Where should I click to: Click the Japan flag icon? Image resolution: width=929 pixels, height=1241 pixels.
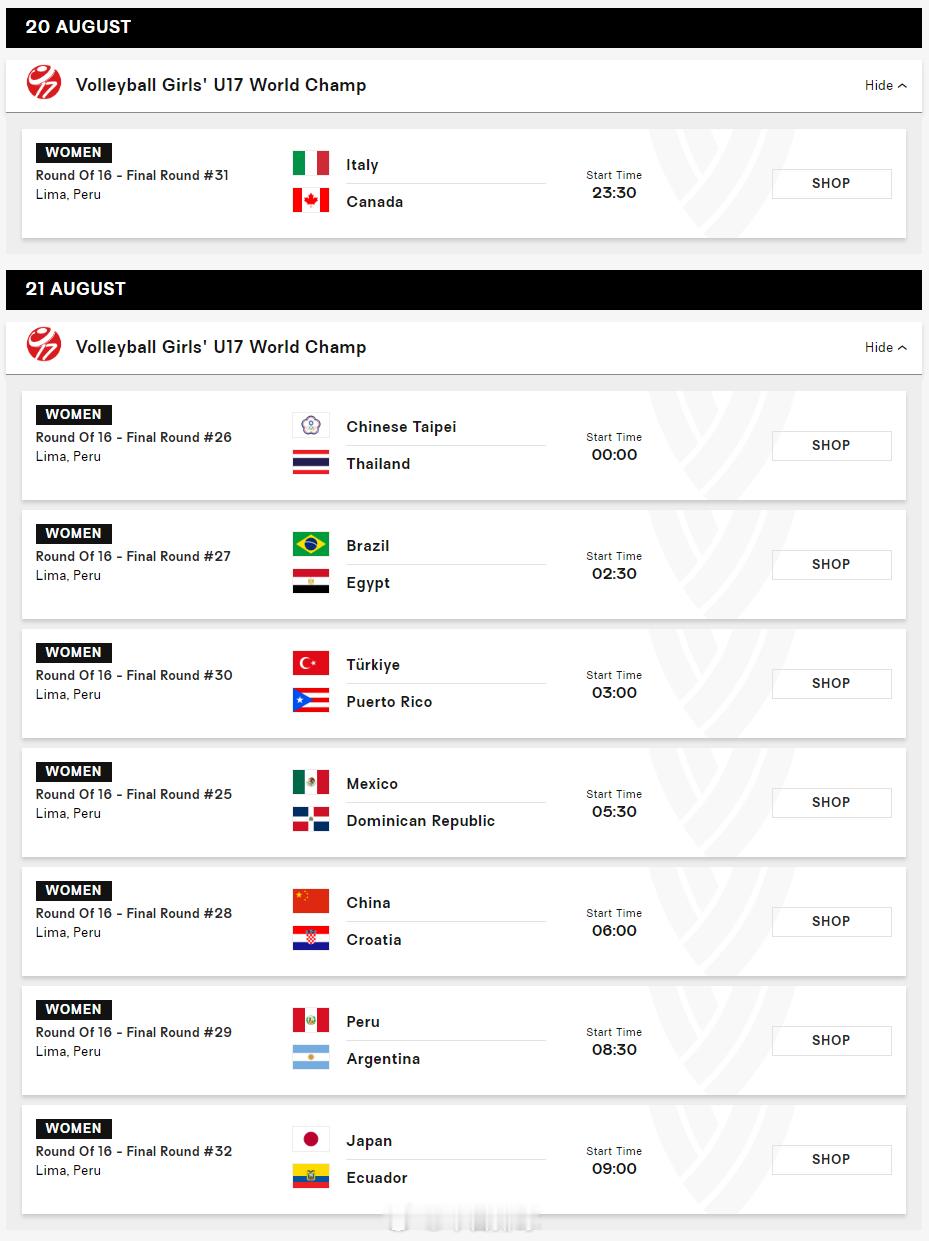coord(310,1139)
